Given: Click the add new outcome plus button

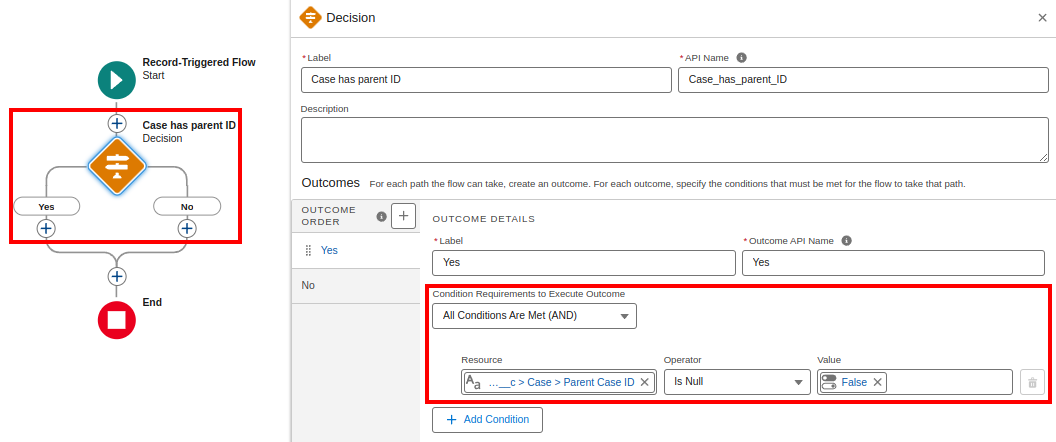Looking at the screenshot, I should click(403, 216).
